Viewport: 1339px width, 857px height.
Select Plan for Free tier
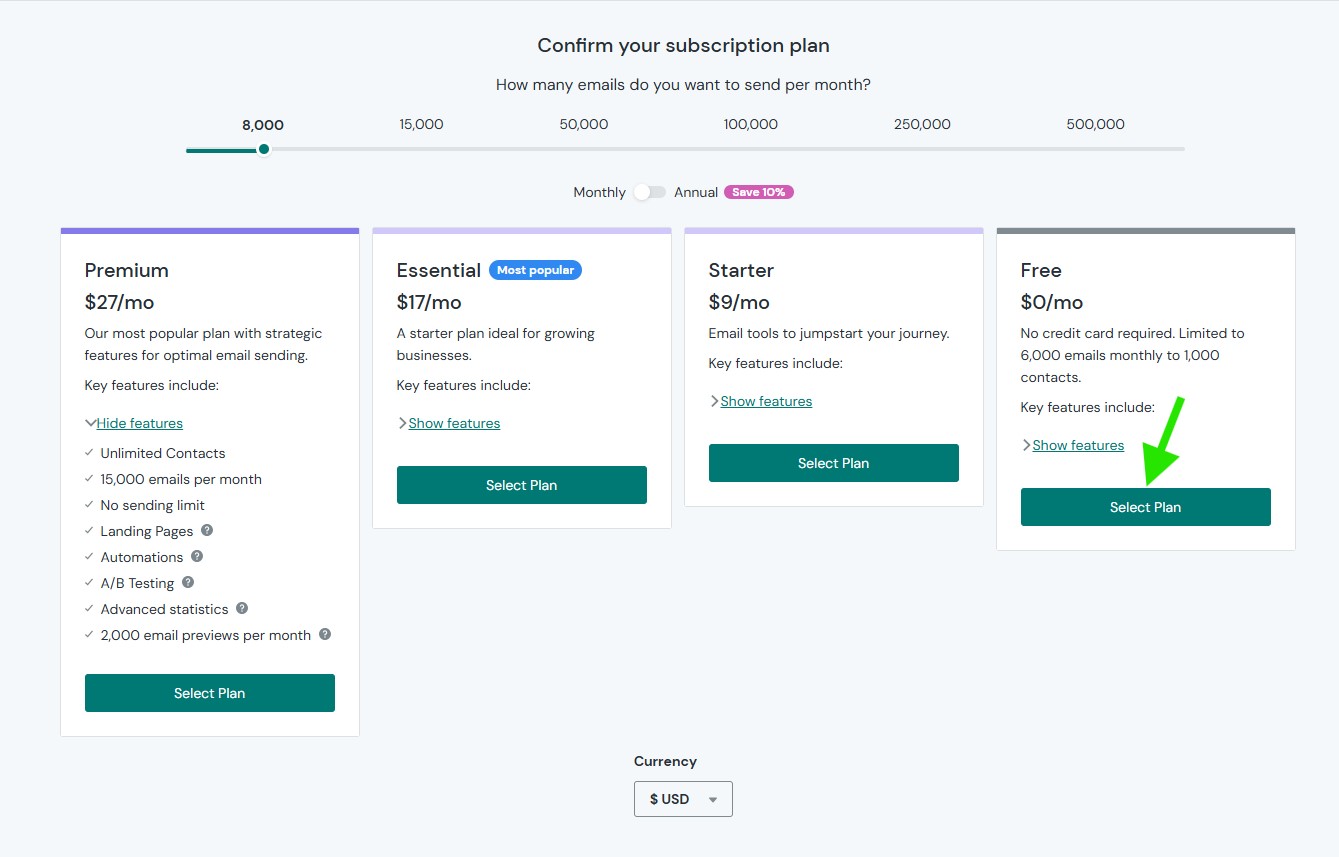(x=1146, y=507)
